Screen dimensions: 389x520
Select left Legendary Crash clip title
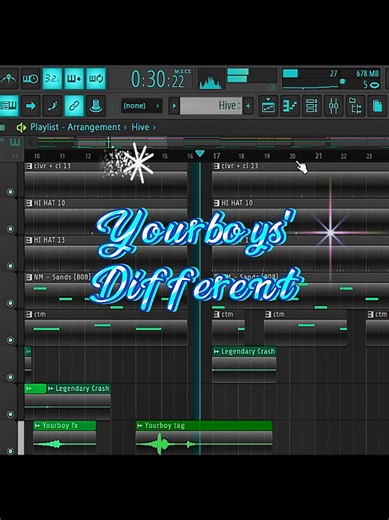click(82, 389)
